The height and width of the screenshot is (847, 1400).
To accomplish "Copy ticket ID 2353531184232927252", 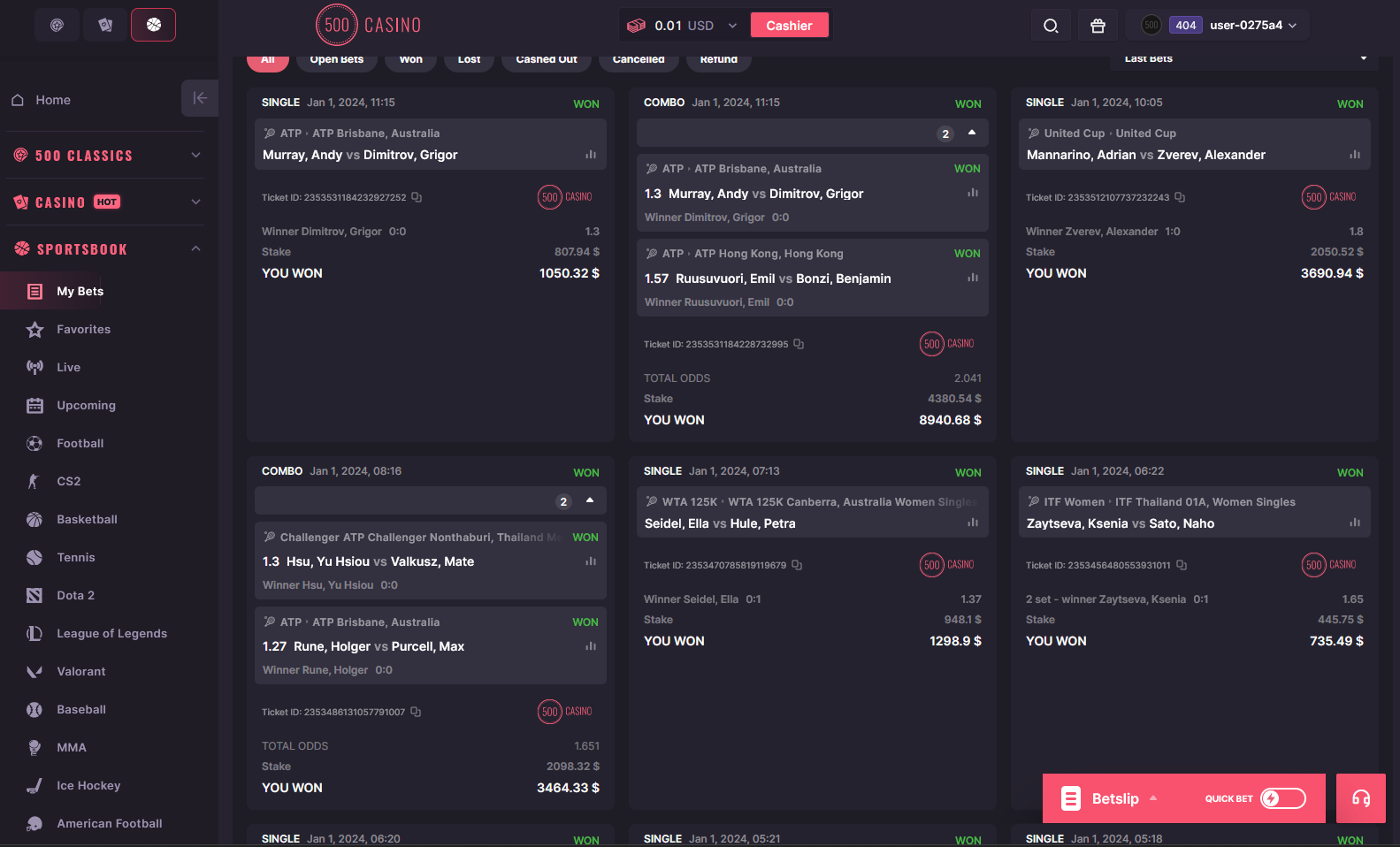I will coord(417,197).
